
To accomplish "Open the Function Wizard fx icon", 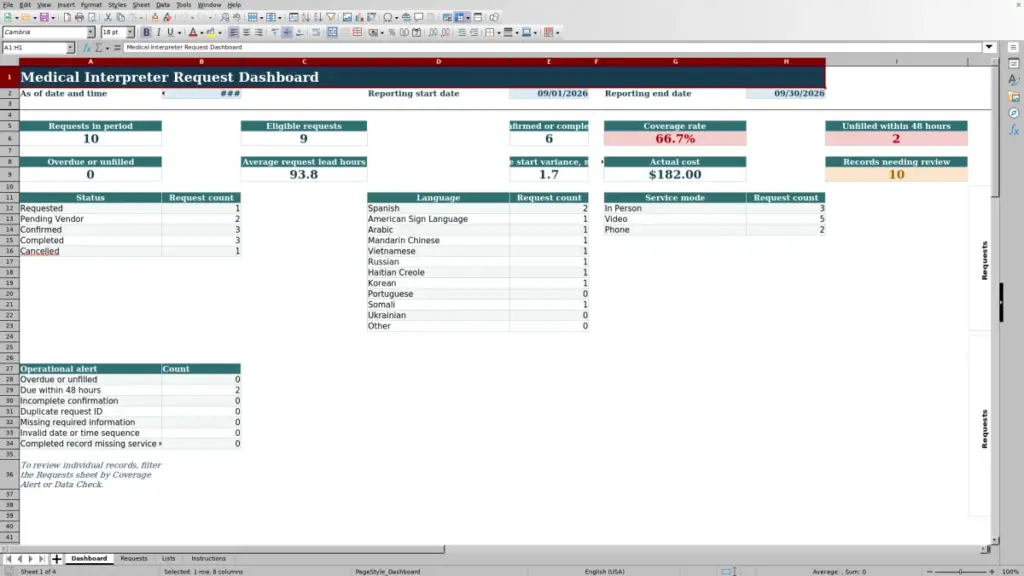I will pyautogui.click(x=86, y=48).
